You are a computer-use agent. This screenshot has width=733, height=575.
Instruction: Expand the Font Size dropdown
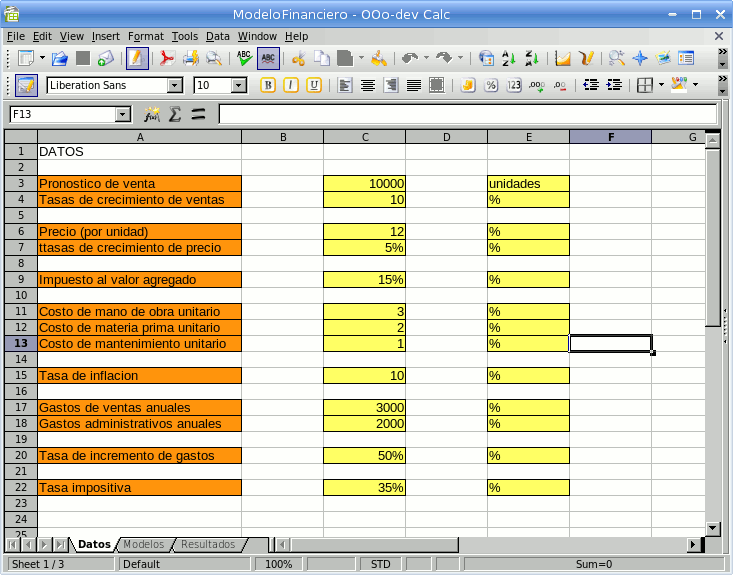click(239, 86)
